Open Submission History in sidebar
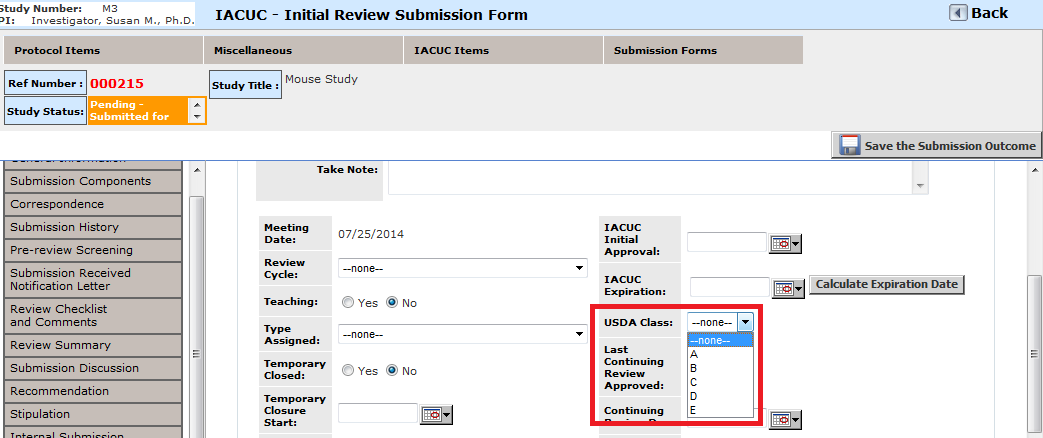The width and height of the screenshot is (1043, 438). tap(92, 227)
